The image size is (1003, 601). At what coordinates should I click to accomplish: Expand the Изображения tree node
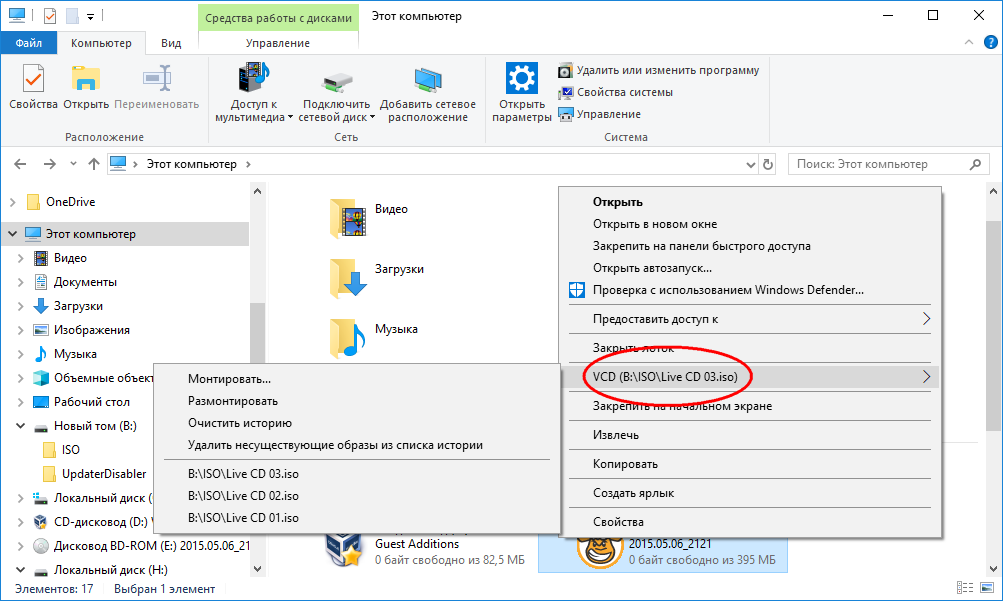pyautogui.click(x=20, y=330)
